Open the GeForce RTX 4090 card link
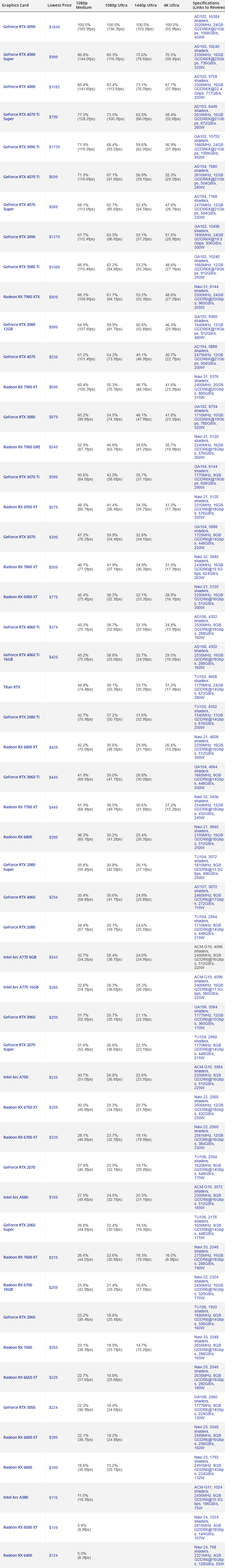The image size is (225, 1568). coord(19,27)
